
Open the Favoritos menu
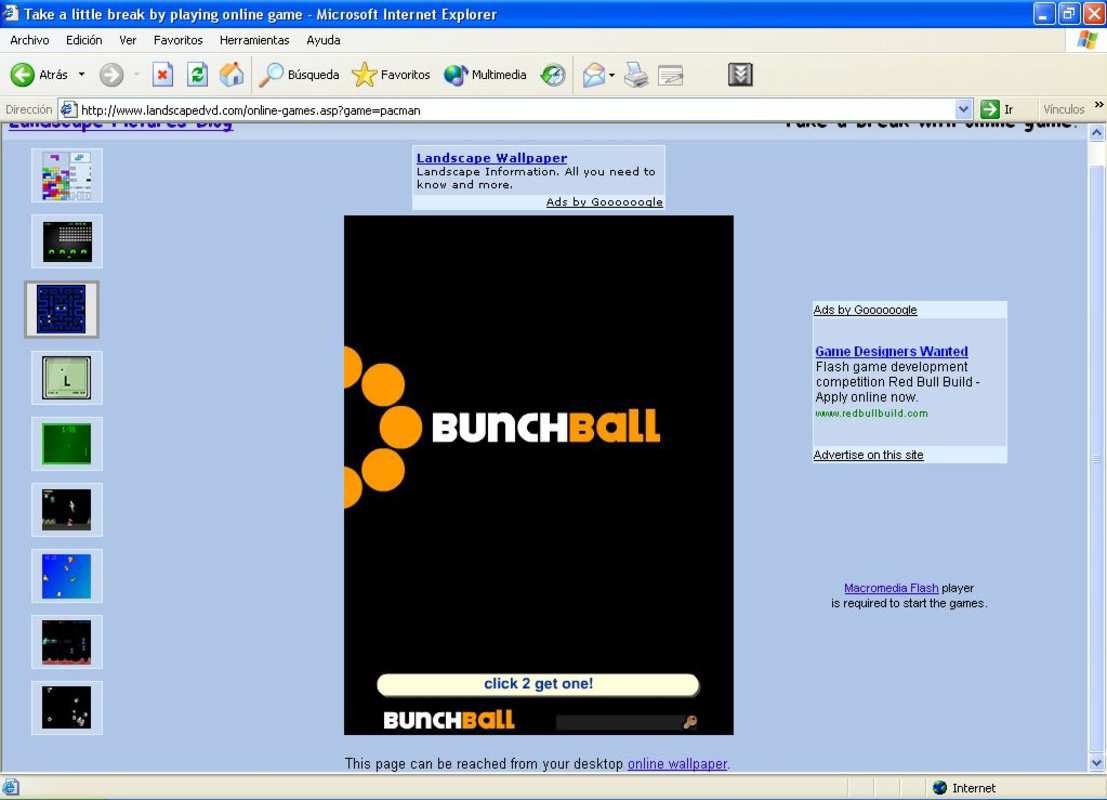click(178, 40)
